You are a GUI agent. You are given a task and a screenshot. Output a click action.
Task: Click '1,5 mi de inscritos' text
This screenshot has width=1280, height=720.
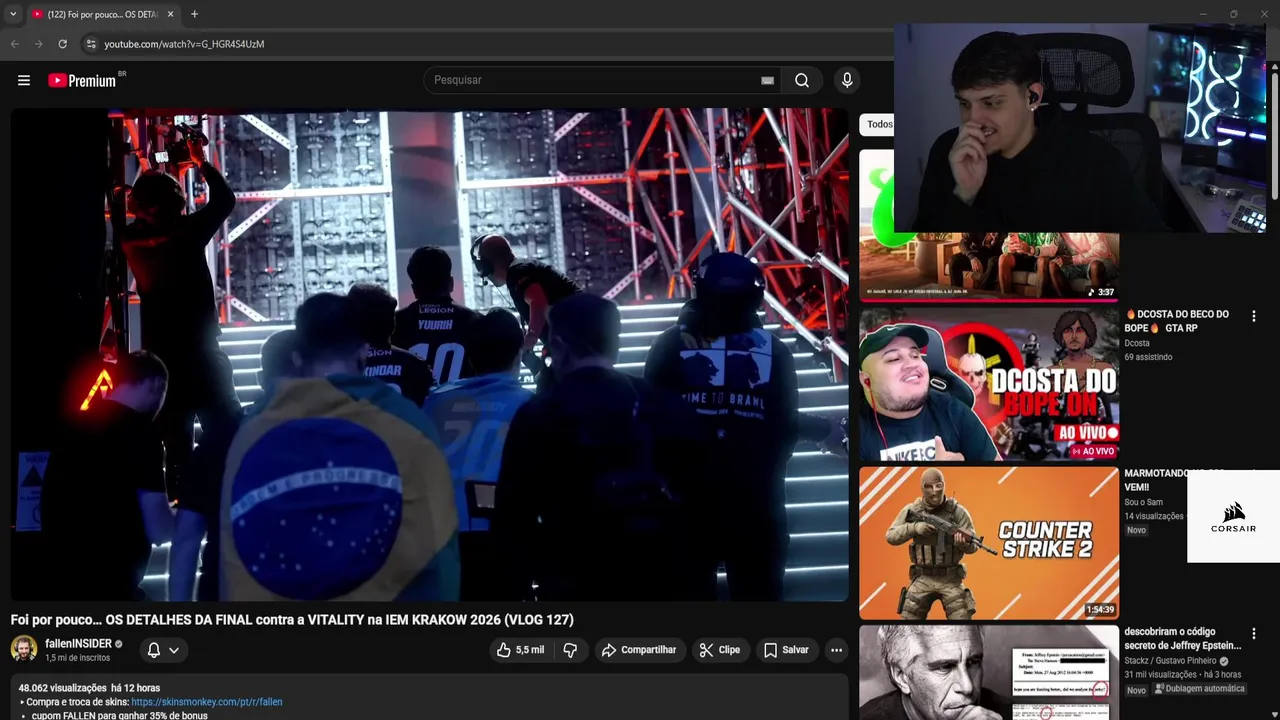coord(77,658)
